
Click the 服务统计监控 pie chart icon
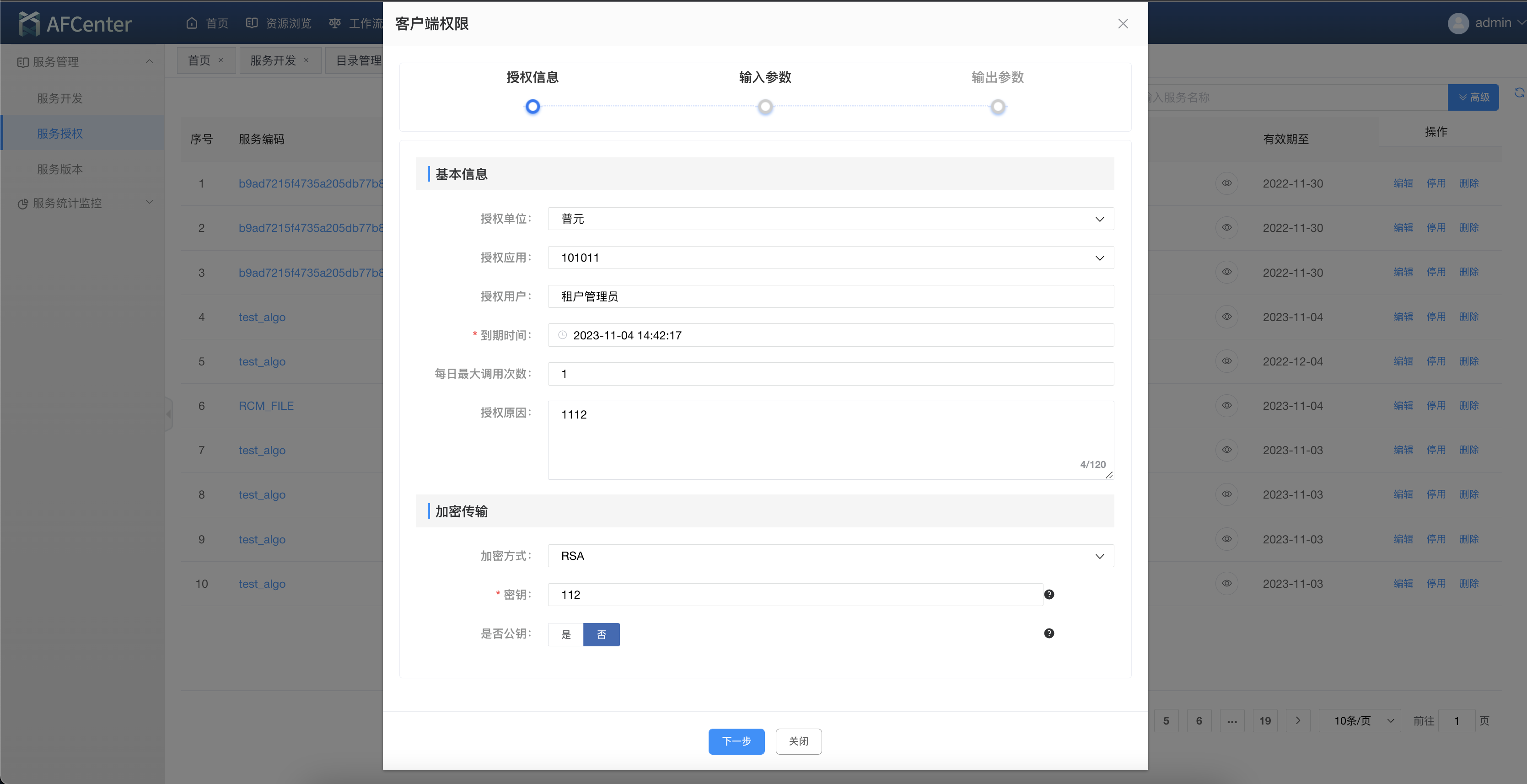pyautogui.click(x=22, y=203)
